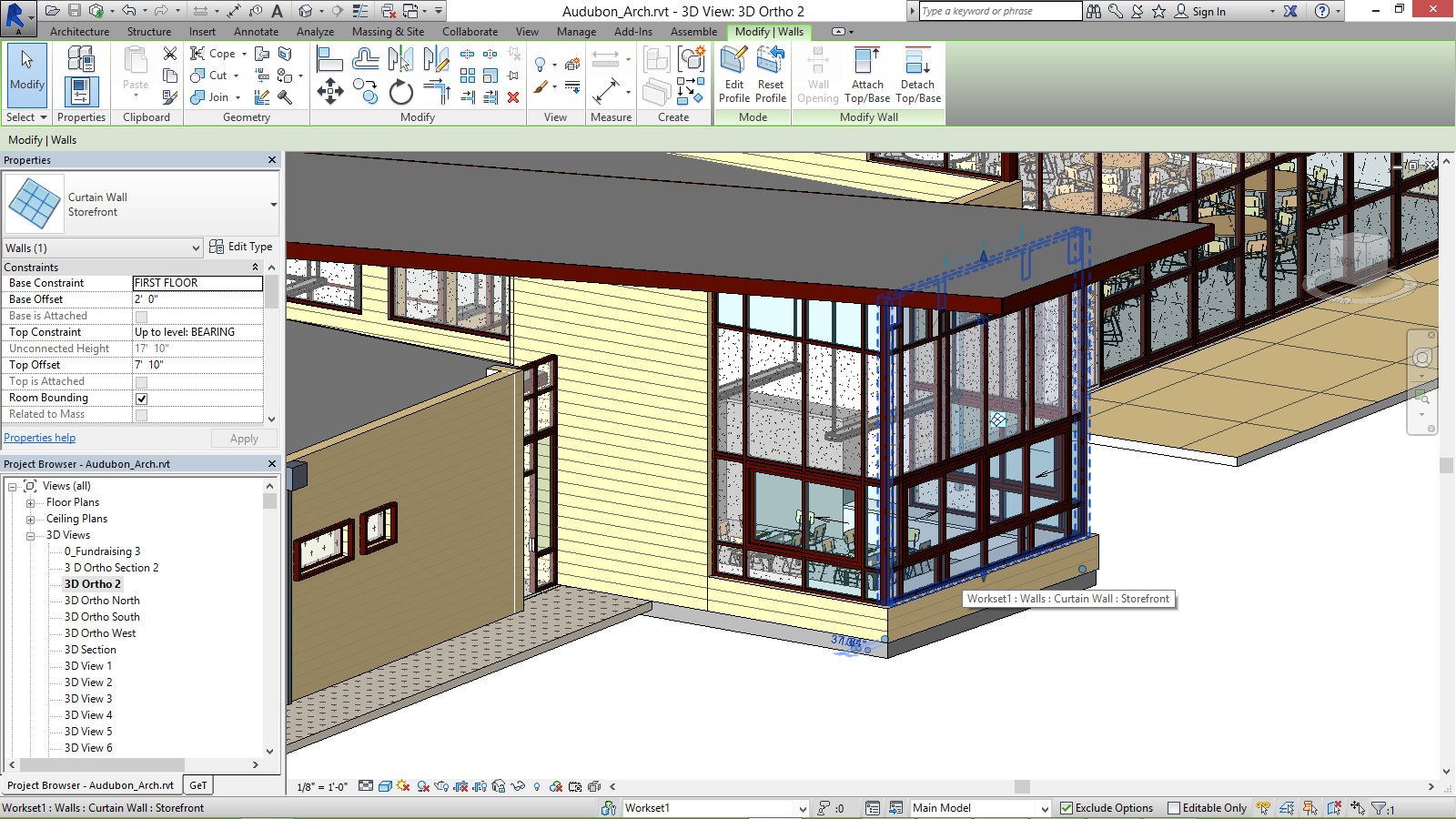Toggle the Room Bounding checkbox

pyautogui.click(x=141, y=399)
